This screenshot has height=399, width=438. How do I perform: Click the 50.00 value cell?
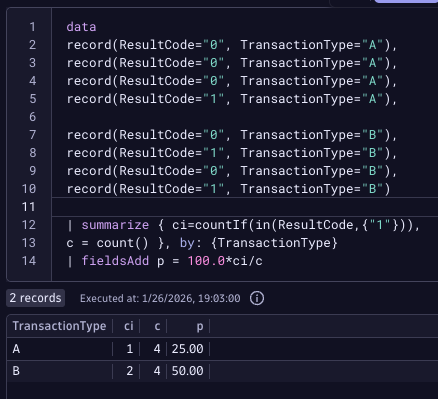pos(187,371)
